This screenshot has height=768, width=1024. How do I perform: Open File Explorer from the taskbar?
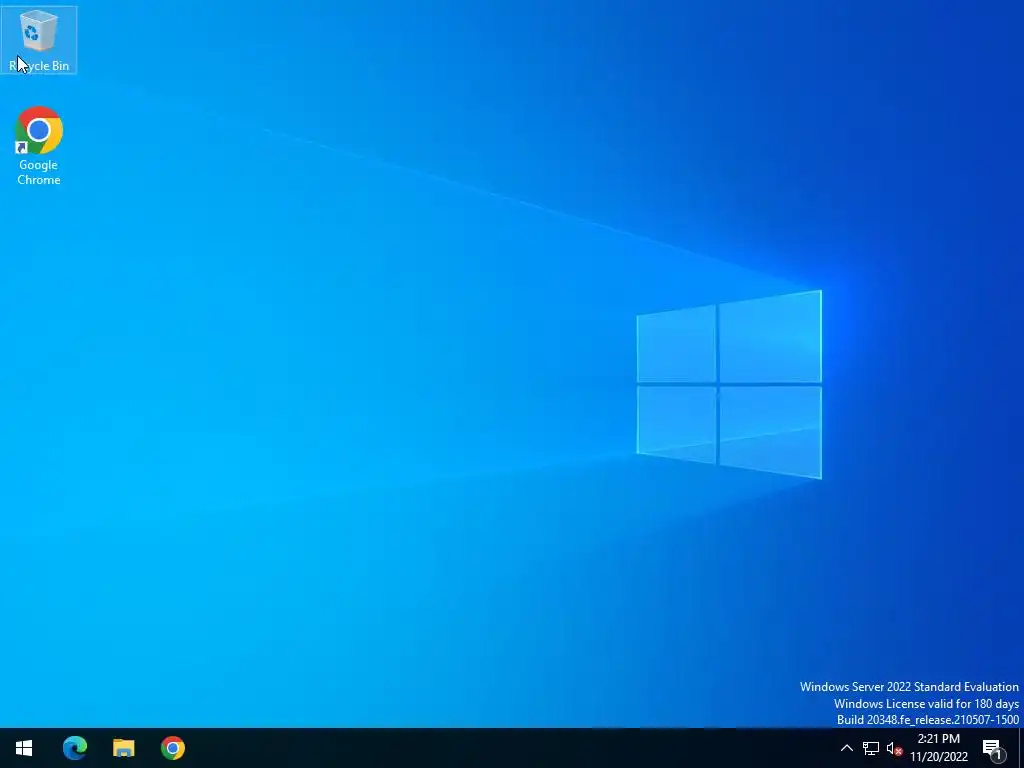pos(123,748)
